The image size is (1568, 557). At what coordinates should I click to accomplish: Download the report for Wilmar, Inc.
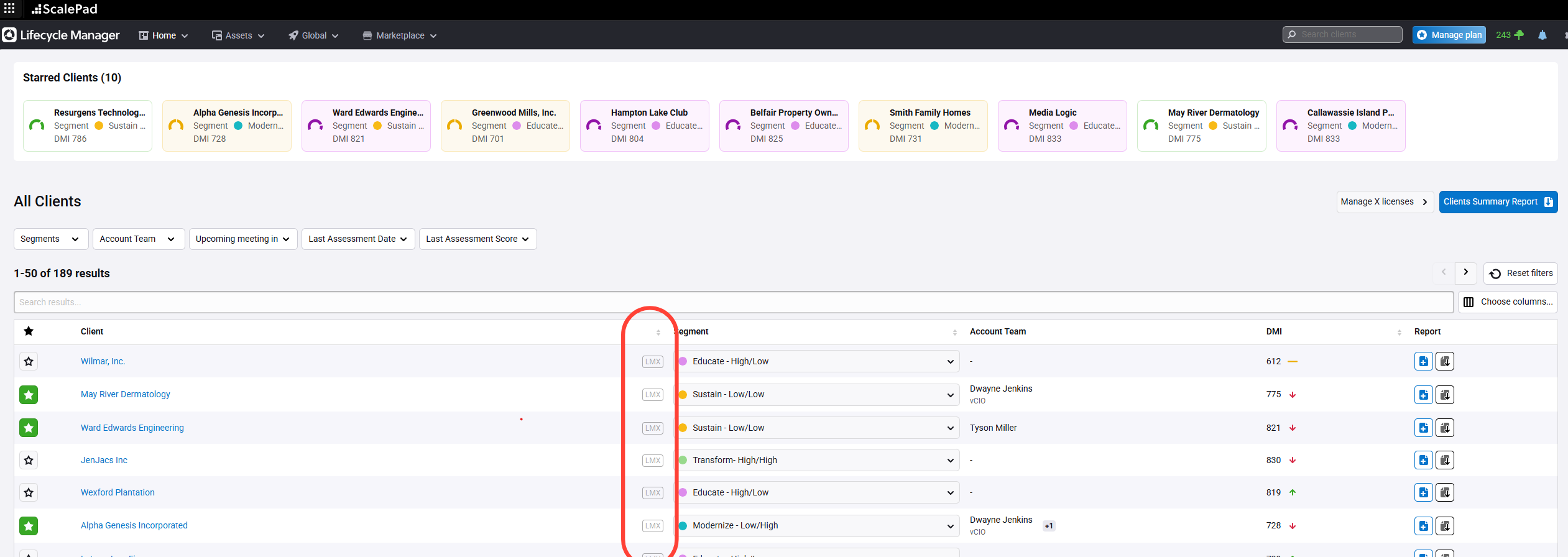(1445, 362)
